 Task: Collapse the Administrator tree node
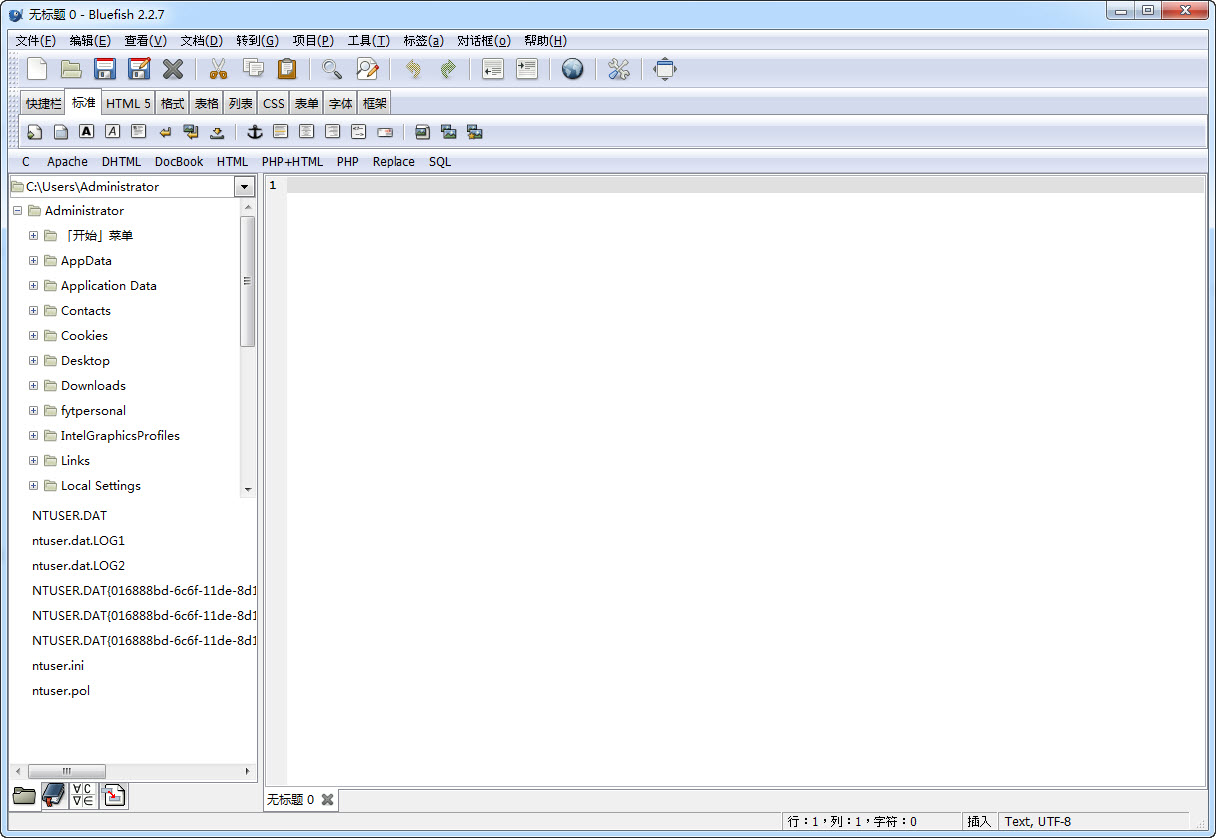click(x=17, y=211)
